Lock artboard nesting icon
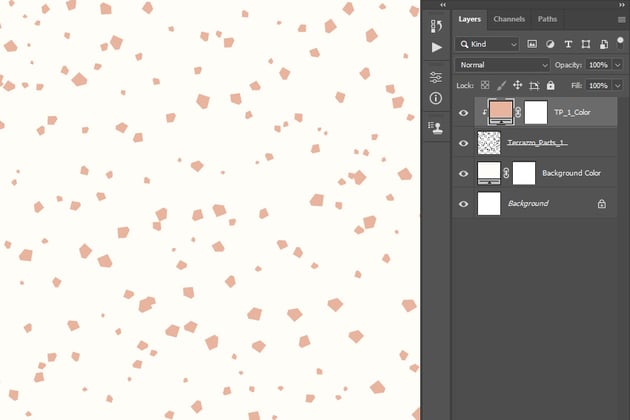The width and height of the screenshot is (630, 420). tap(534, 85)
